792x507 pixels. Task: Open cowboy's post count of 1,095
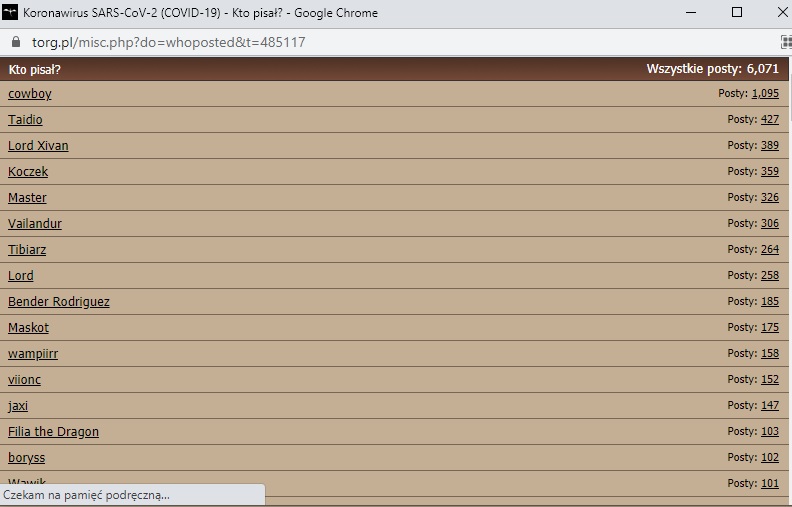[765, 94]
